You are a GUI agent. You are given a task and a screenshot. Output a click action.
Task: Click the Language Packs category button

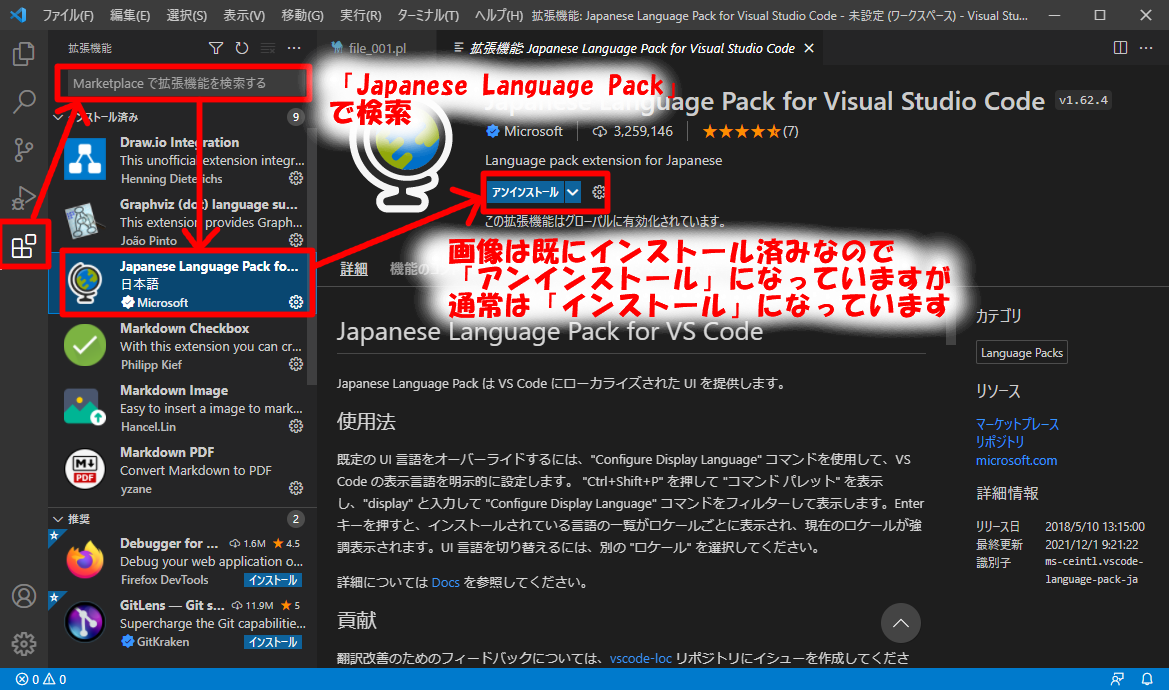click(1021, 352)
